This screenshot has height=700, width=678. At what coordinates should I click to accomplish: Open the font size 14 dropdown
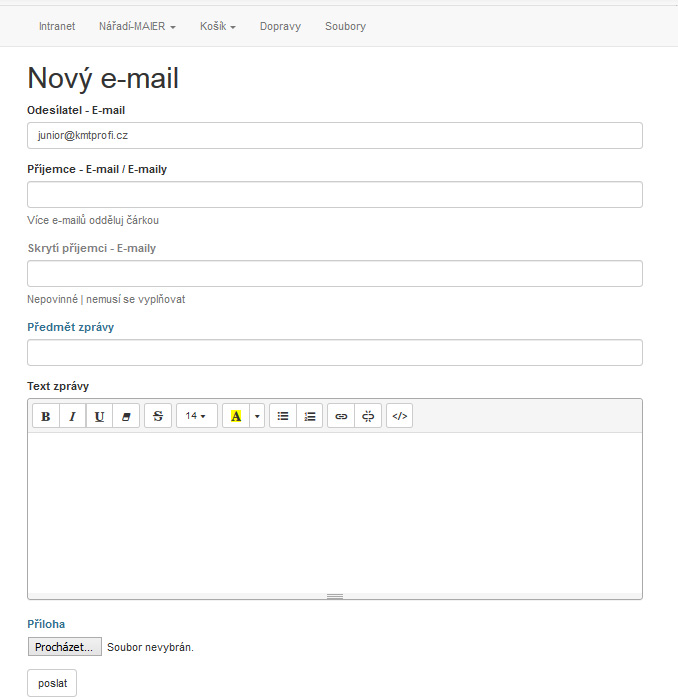pyautogui.click(x=196, y=416)
